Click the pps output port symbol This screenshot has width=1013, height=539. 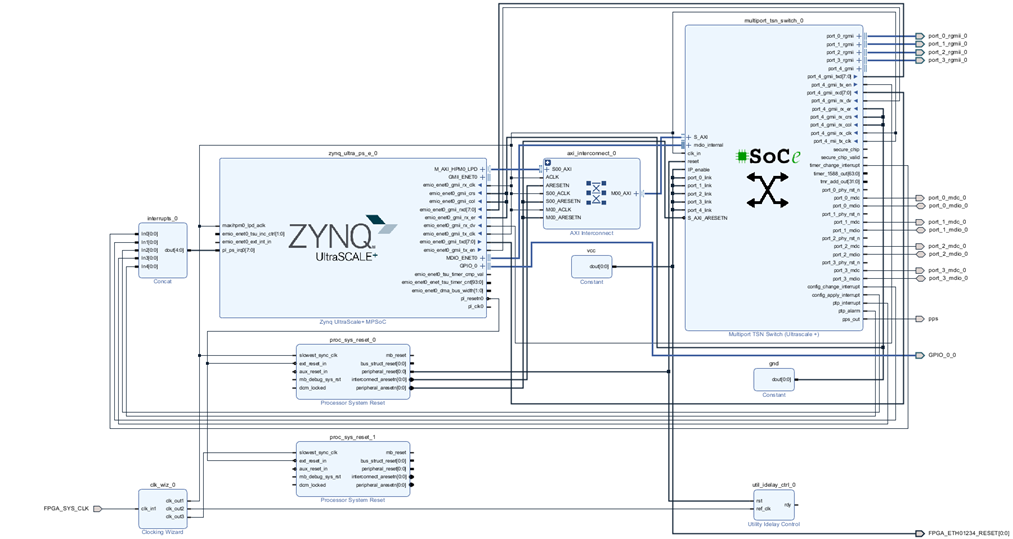(x=919, y=318)
